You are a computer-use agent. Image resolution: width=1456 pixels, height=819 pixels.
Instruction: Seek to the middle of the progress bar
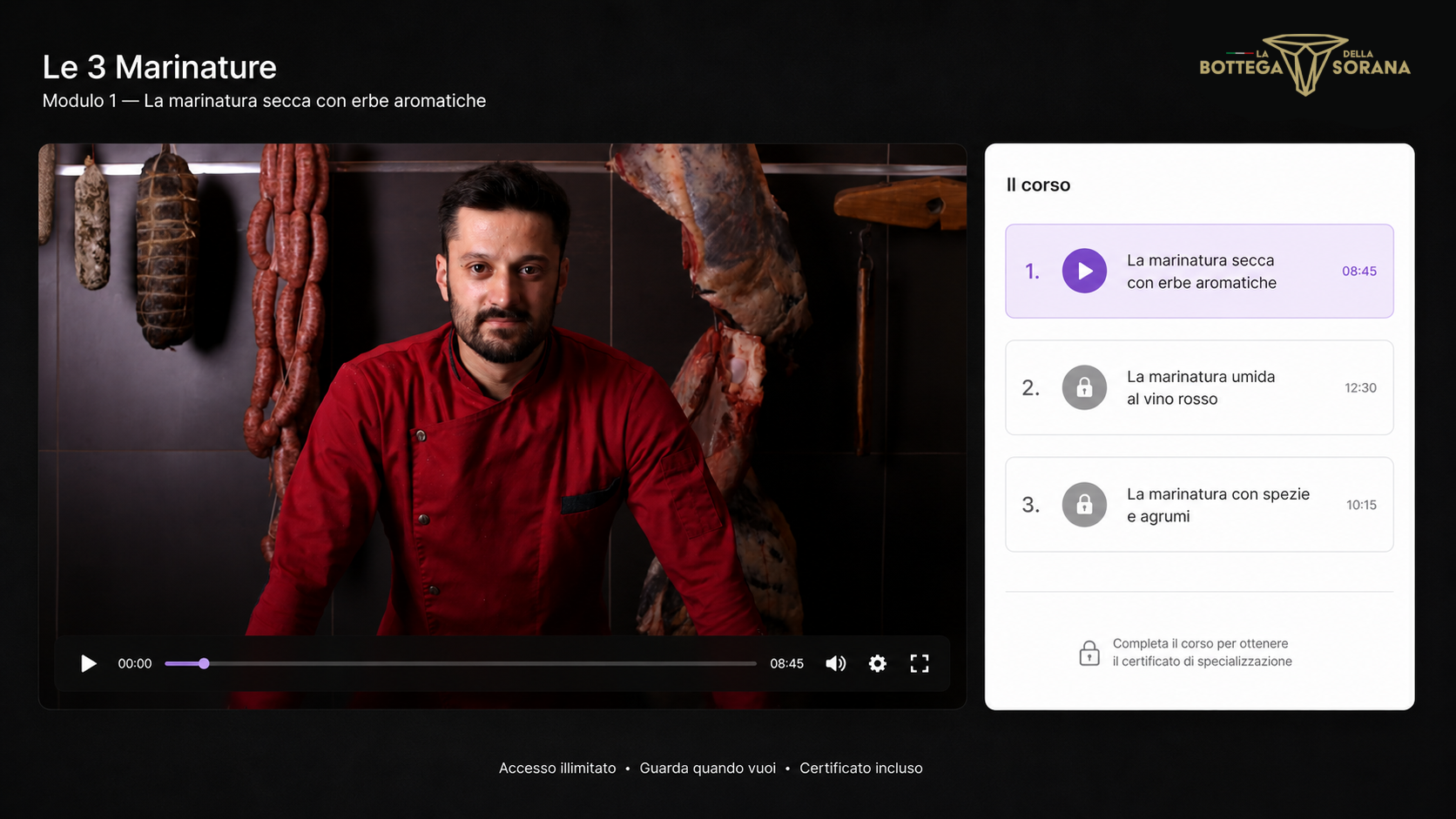click(461, 663)
